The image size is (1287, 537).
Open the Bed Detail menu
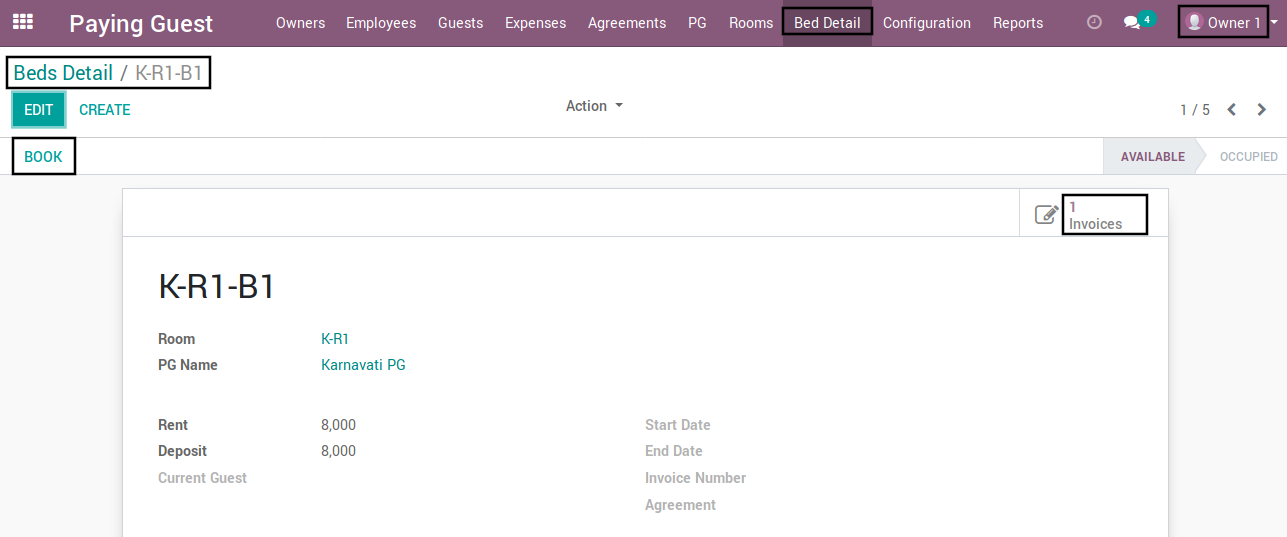[x=827, y=22]
